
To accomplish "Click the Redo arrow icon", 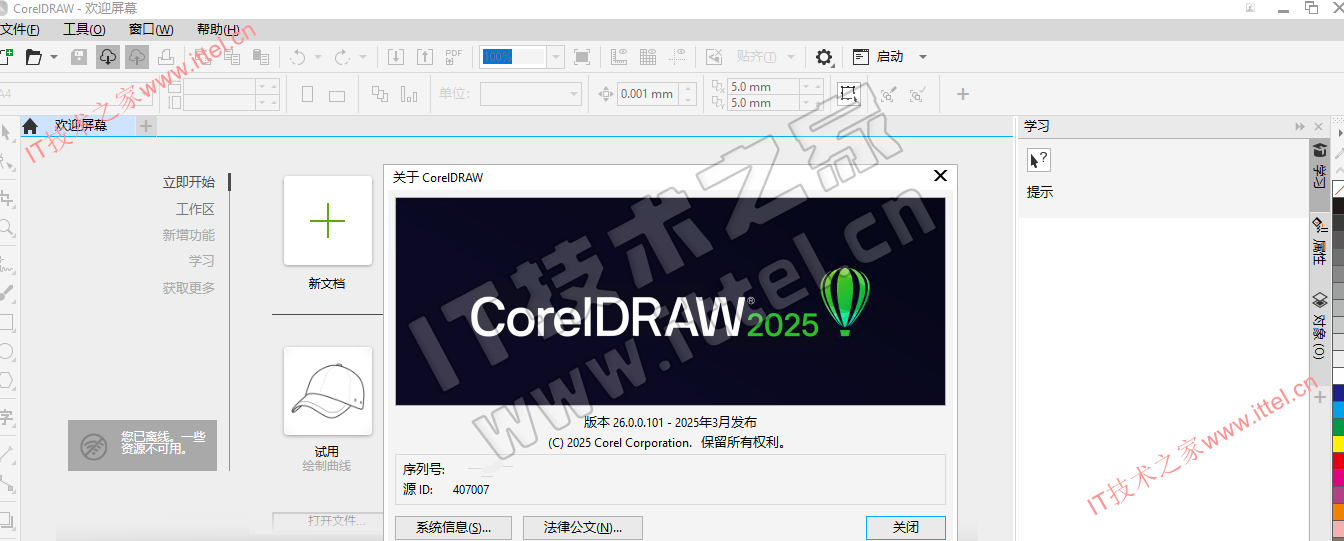I will (342, 57).
